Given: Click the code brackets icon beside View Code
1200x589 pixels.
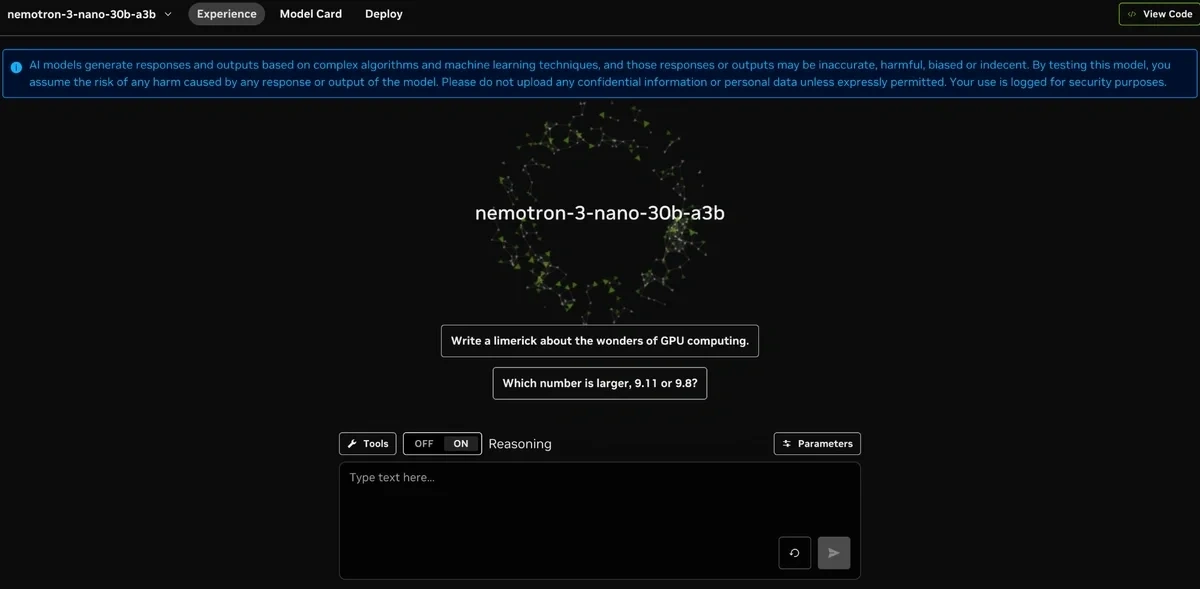Looking at the screenshot, I should click(1131, 15).
